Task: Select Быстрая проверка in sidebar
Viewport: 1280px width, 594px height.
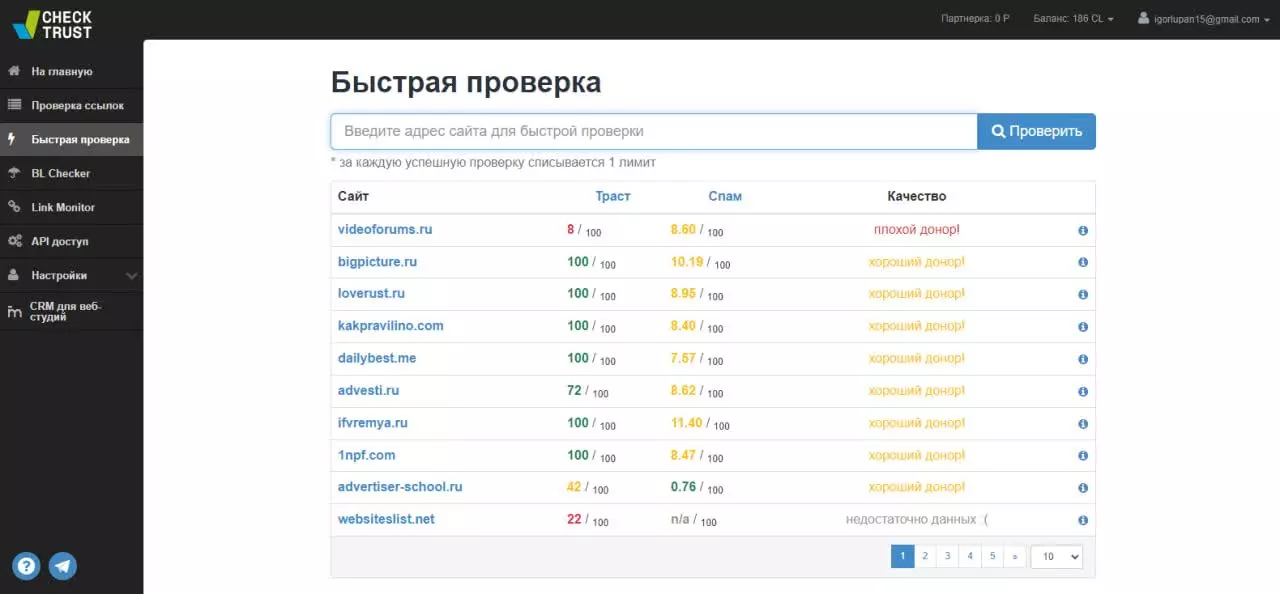Action: (80, 140)
